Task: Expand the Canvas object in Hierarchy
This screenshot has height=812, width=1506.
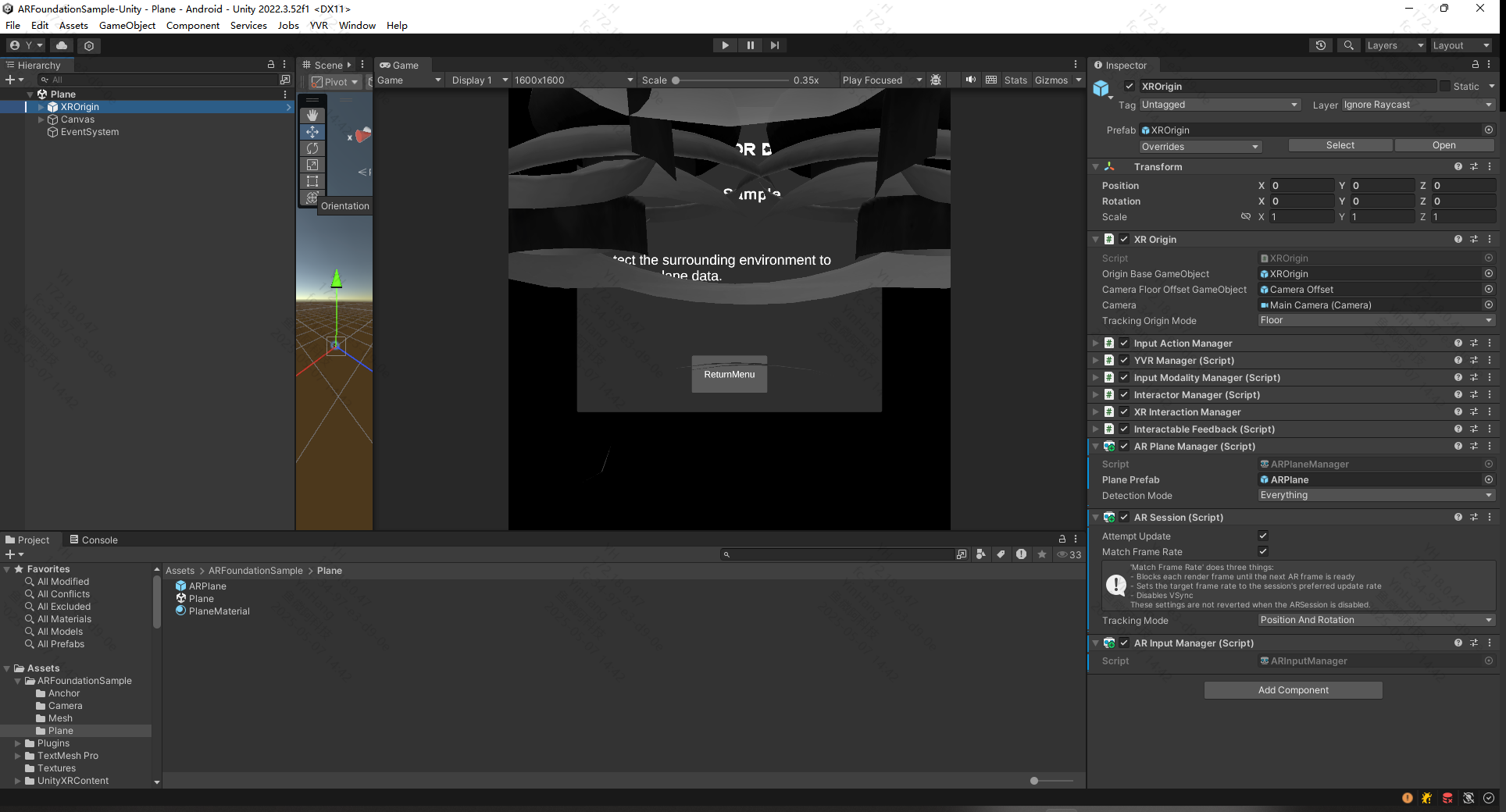Action: point(41,119)
